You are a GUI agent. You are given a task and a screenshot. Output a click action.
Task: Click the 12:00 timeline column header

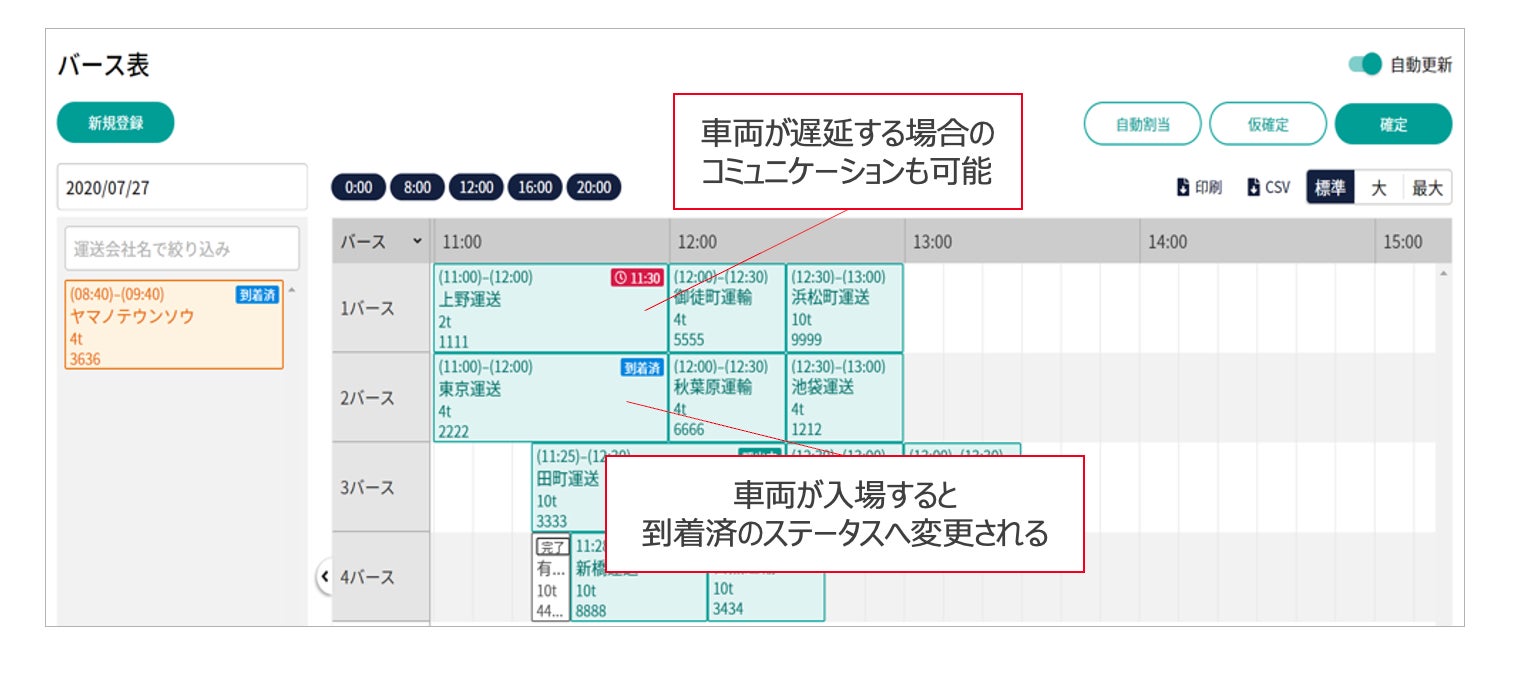(786, 242)
